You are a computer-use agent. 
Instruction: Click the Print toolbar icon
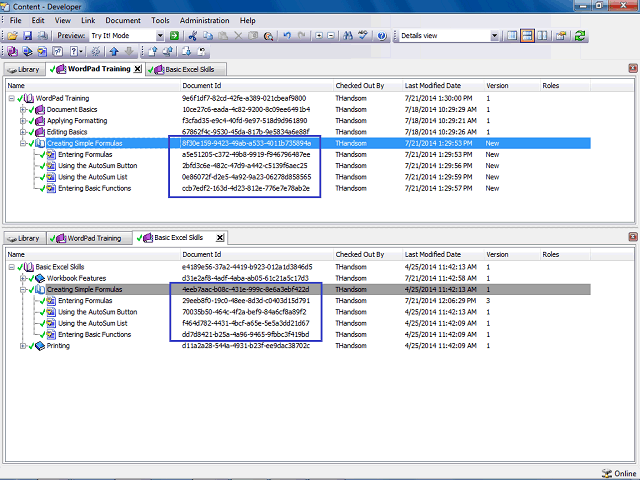[42, 36]
